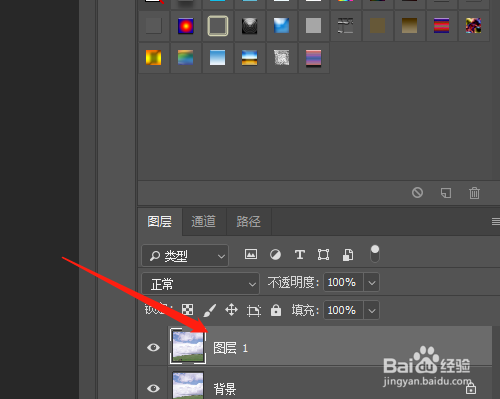Apply the blue-yellow horizon style swatch

250,58
